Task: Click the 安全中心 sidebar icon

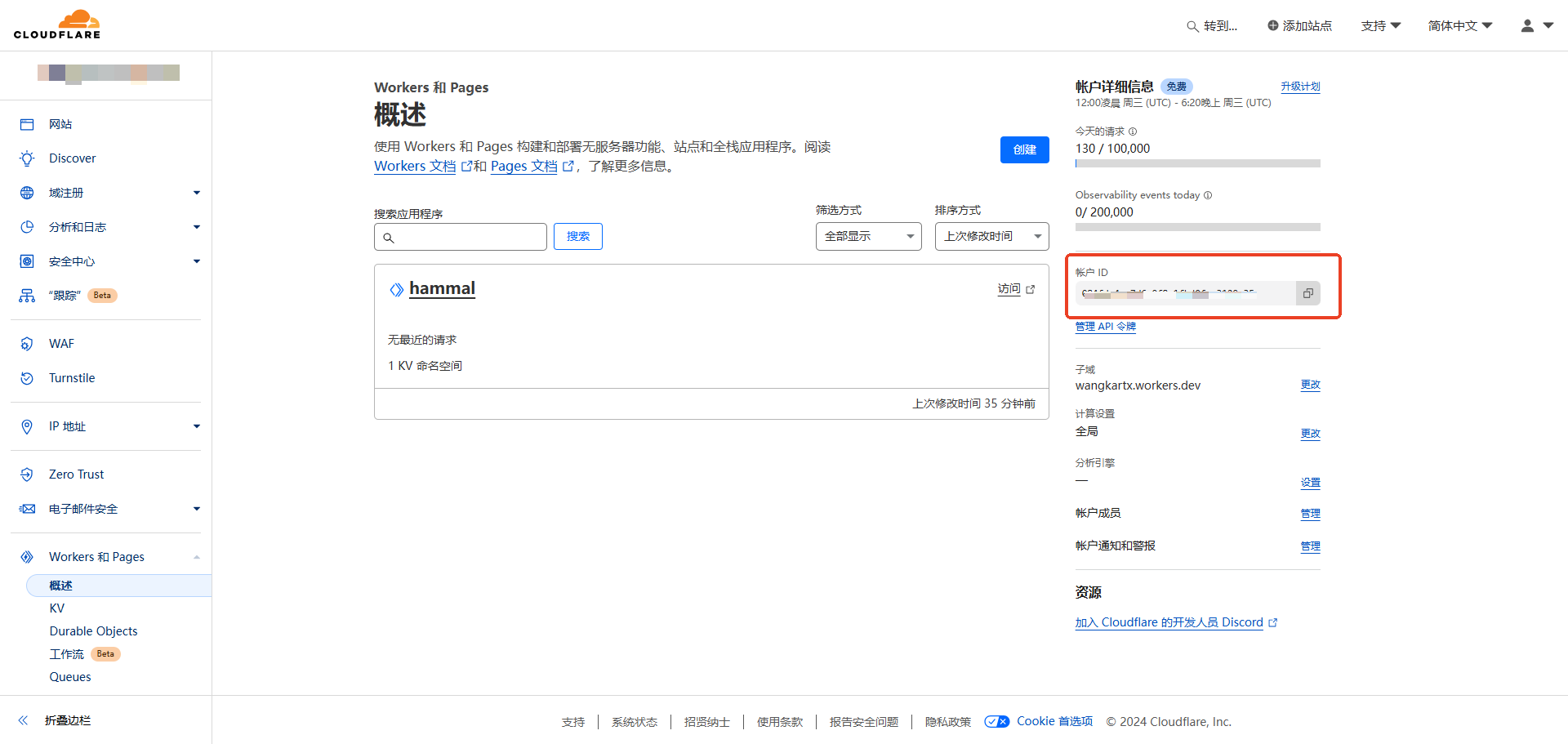Action: coord(27,261)
